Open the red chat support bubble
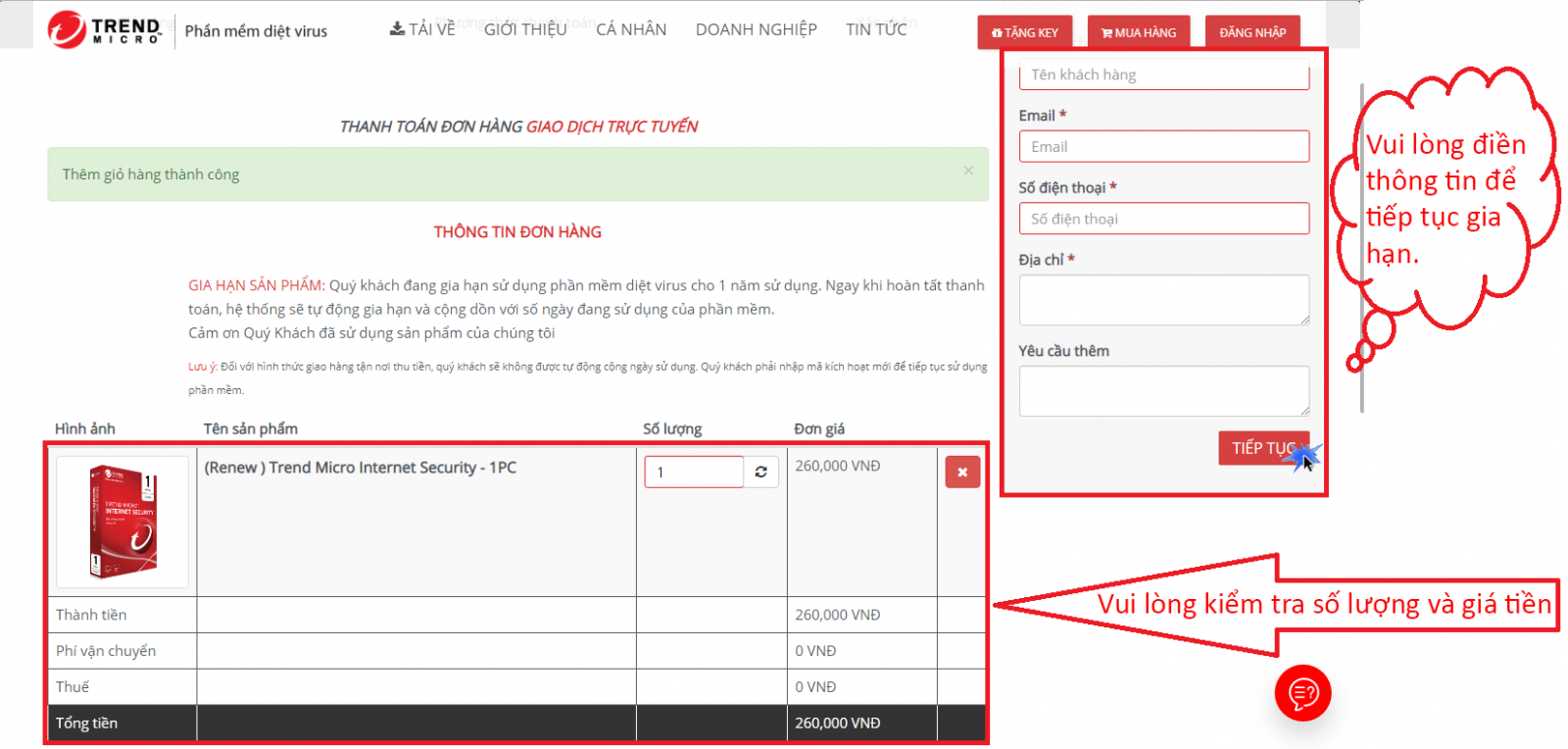This screenshot has width=1568, height=749. (x=1302, y=693)
